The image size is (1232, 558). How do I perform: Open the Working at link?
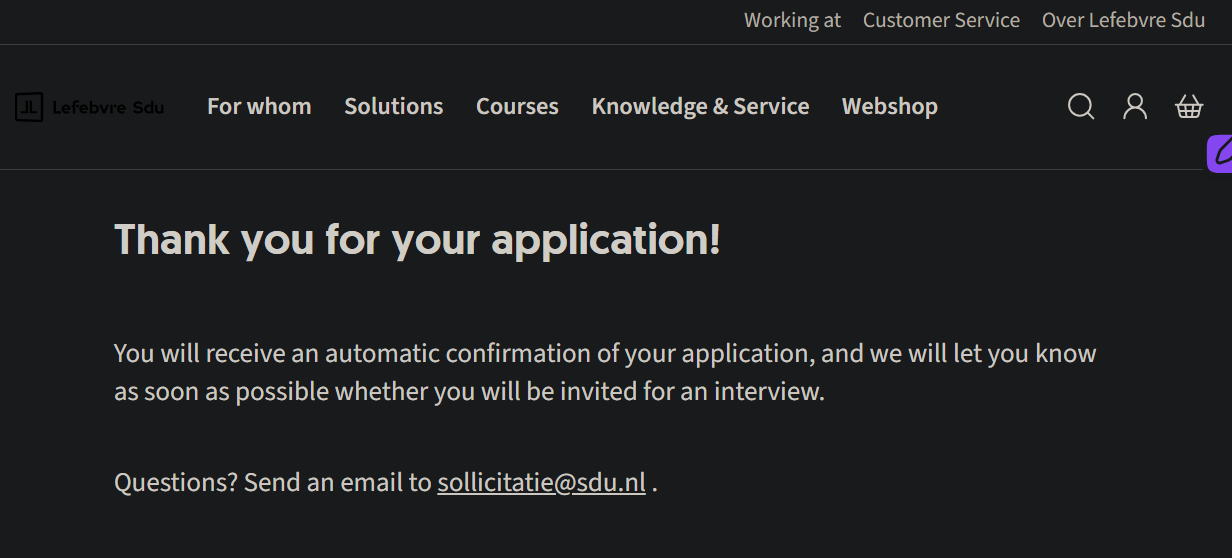pos(792,20)
